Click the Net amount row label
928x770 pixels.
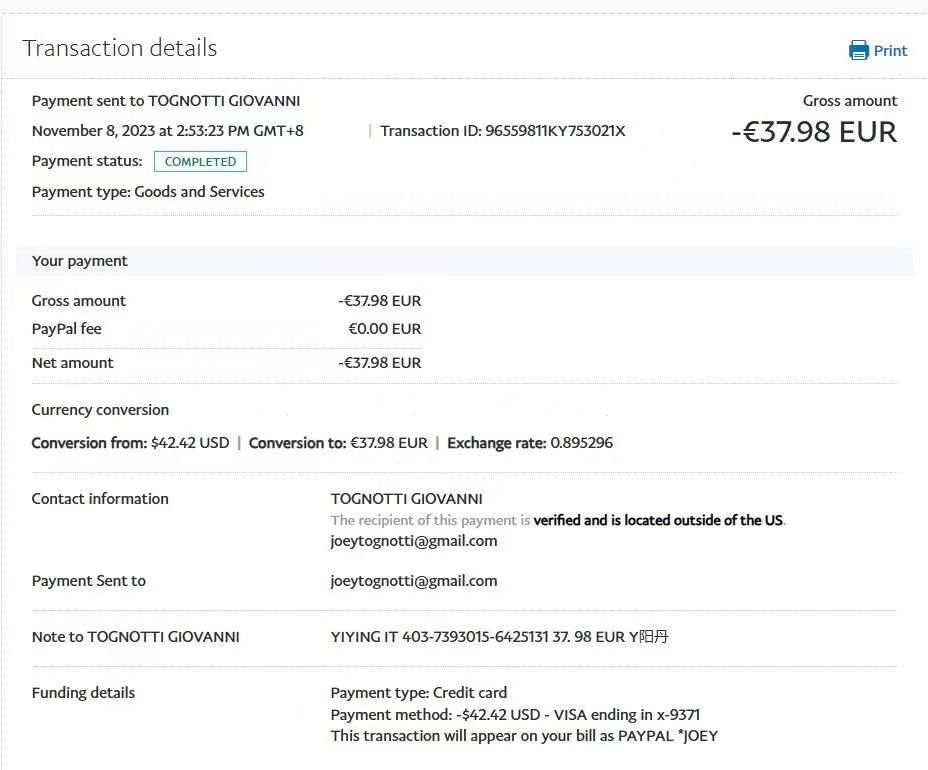[72, 363]
